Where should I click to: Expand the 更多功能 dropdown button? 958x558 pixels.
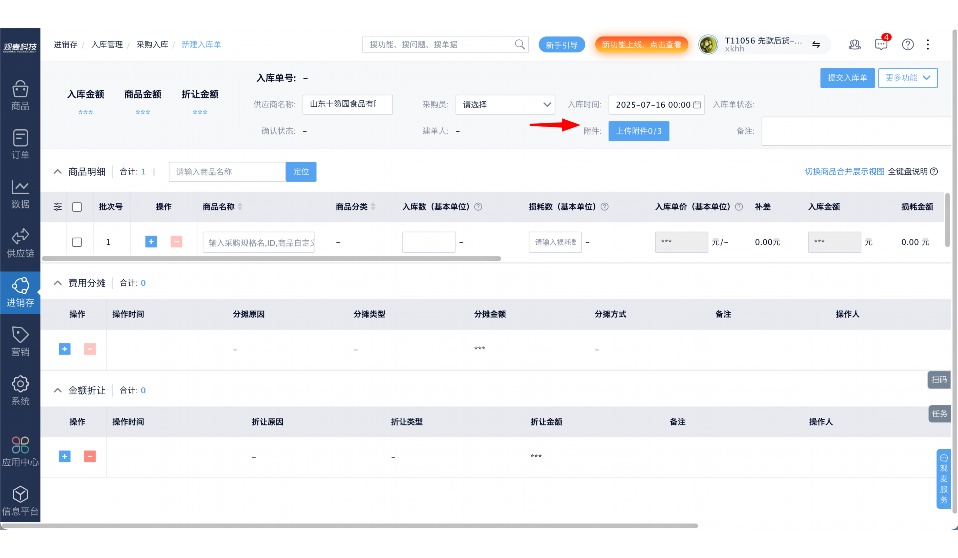tap(907, 77)
